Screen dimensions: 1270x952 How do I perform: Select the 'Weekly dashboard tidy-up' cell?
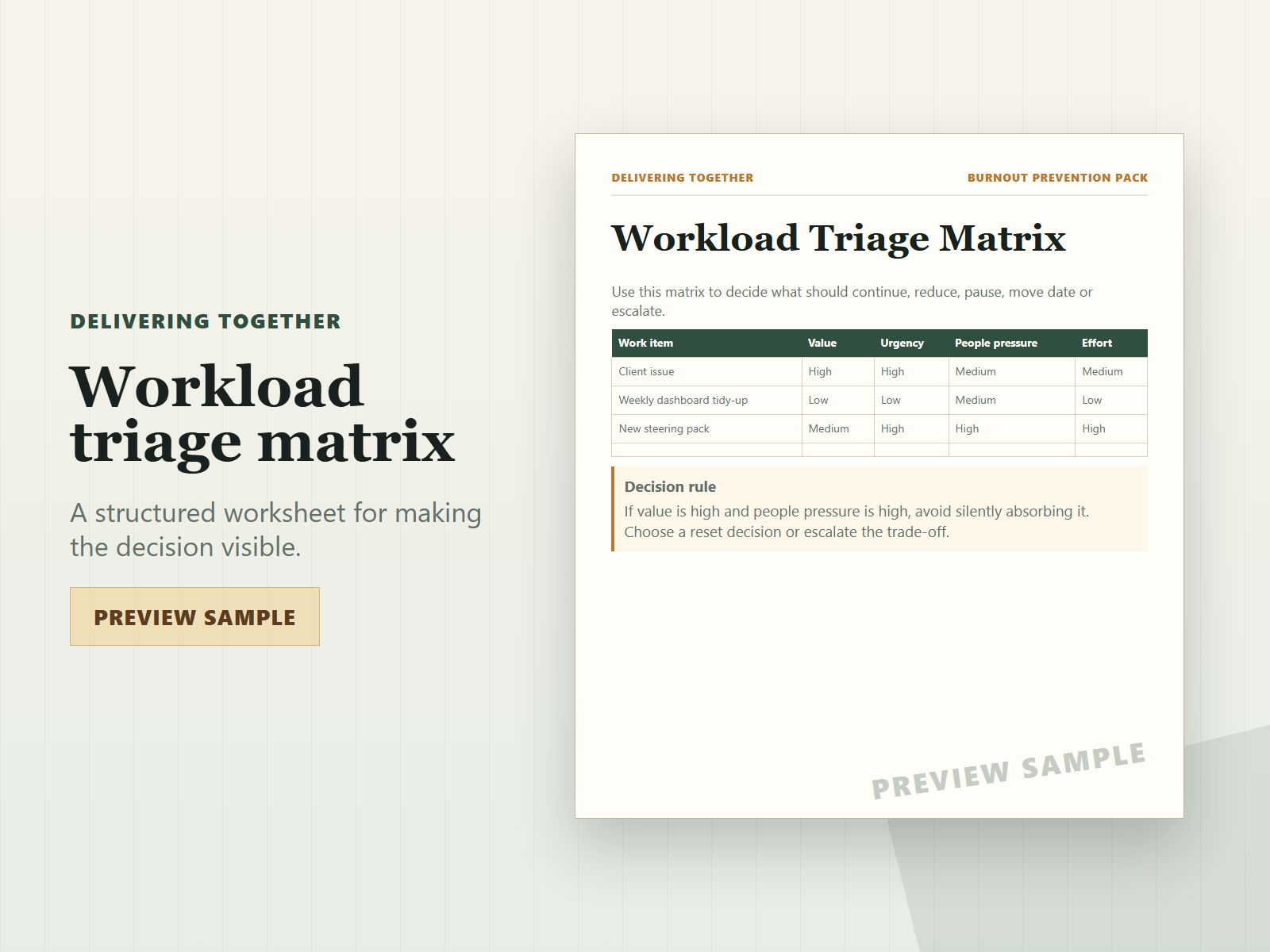coord(706,400)
